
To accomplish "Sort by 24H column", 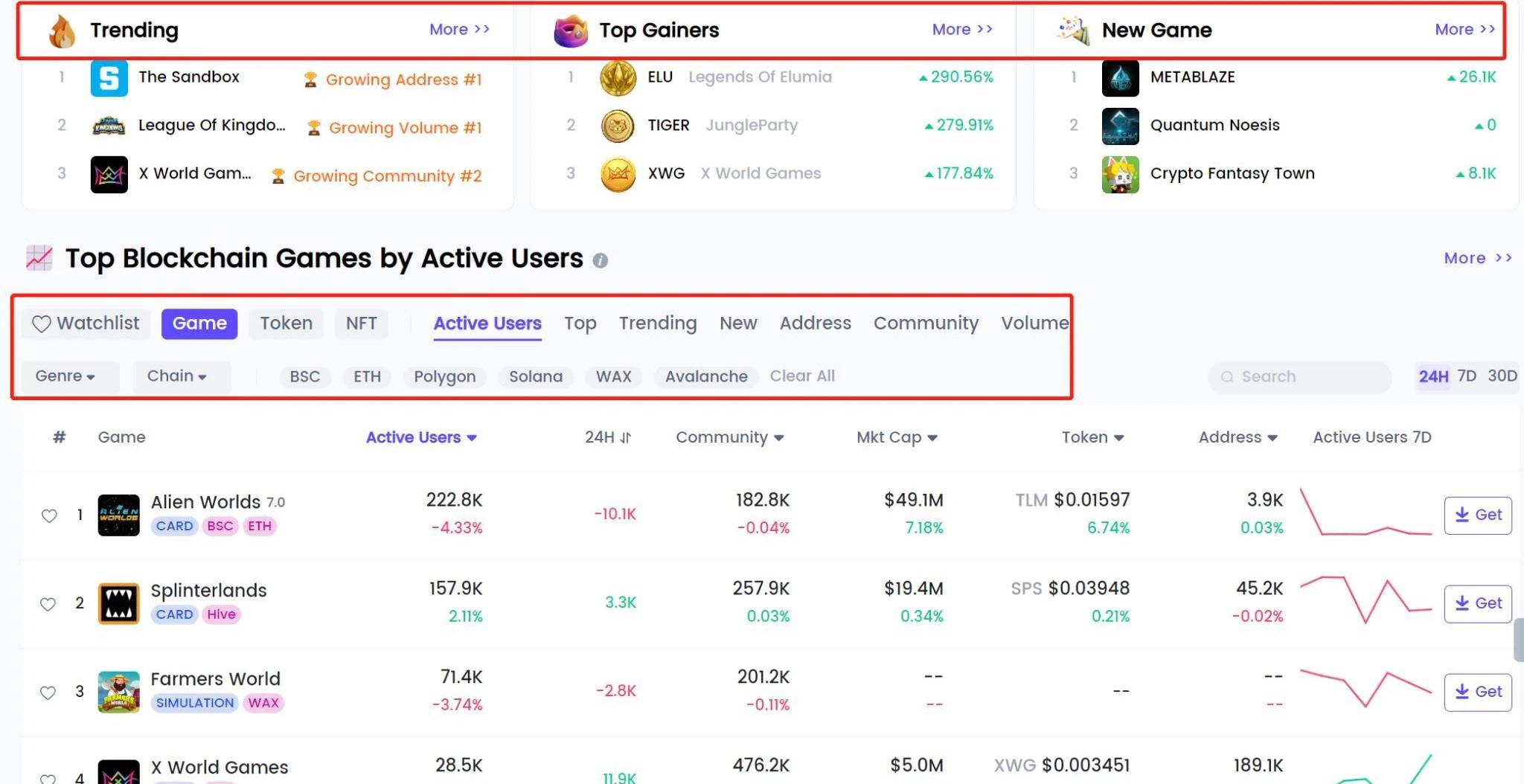I will click(x=608, y=437).
